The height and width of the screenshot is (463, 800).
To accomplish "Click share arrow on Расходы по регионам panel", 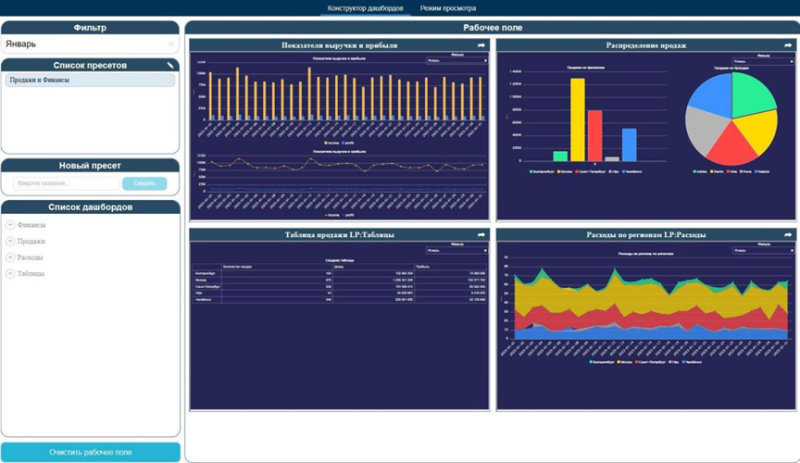I will click(x=788, y=235).
